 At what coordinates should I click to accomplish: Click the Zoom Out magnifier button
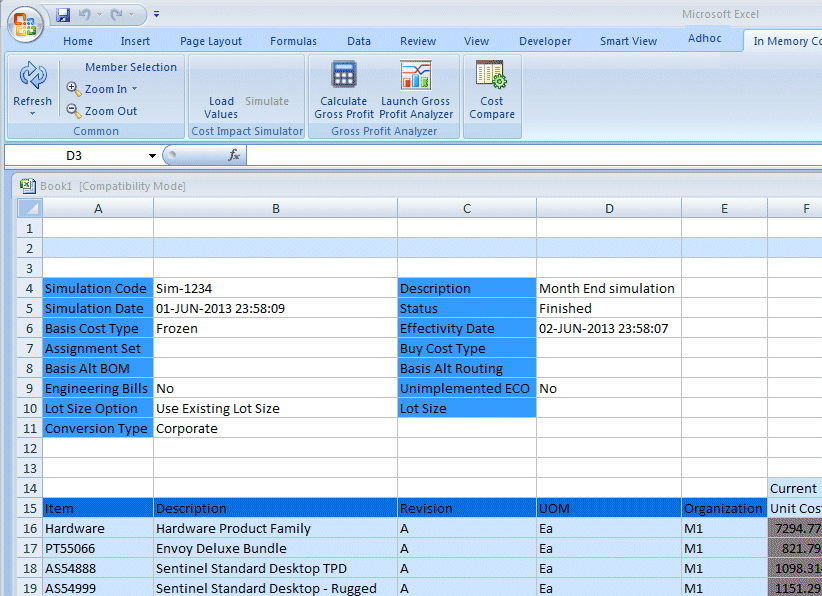(101, 111)
